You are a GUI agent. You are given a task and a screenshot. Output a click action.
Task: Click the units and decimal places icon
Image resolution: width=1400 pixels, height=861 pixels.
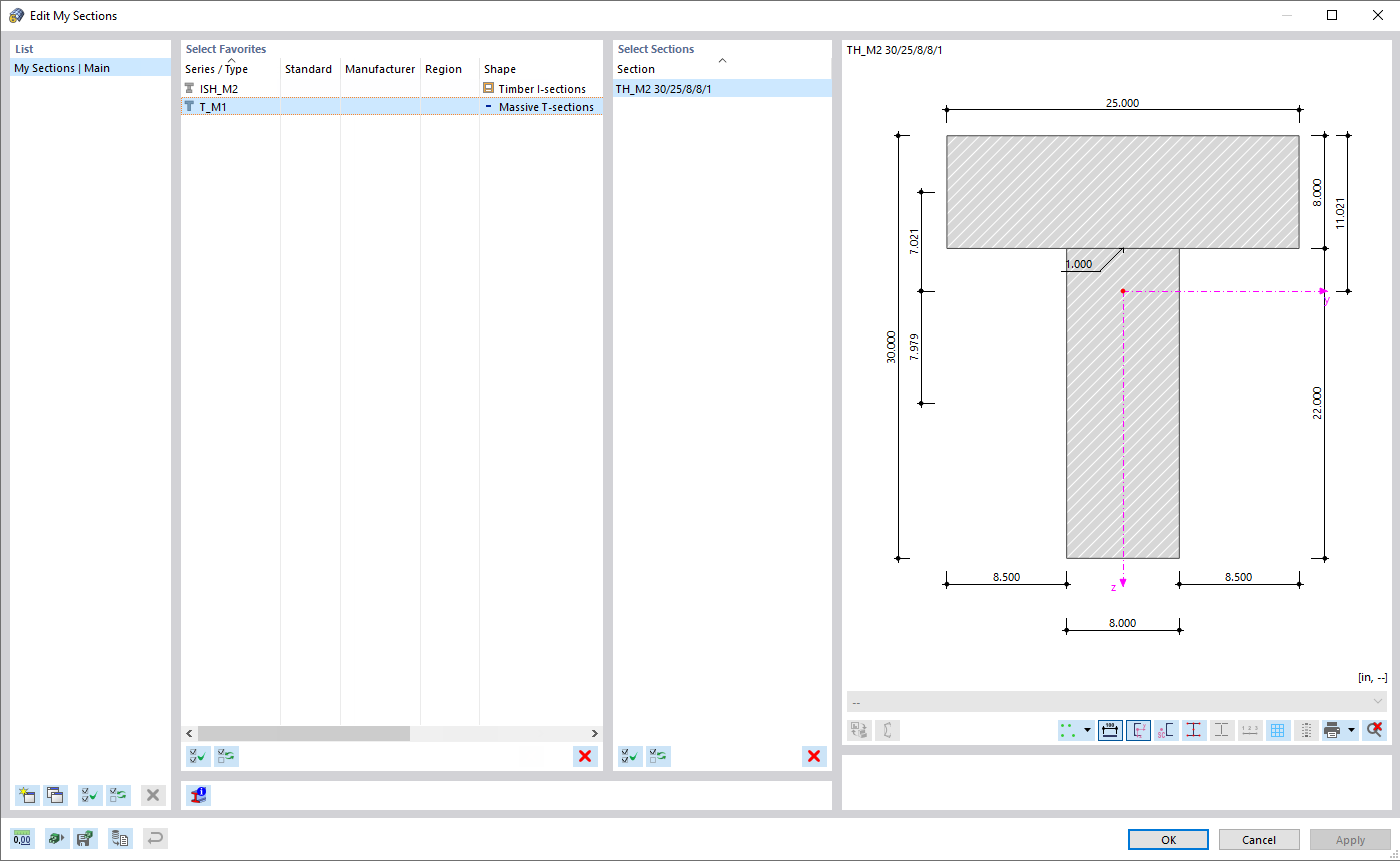tap(21, 838)
